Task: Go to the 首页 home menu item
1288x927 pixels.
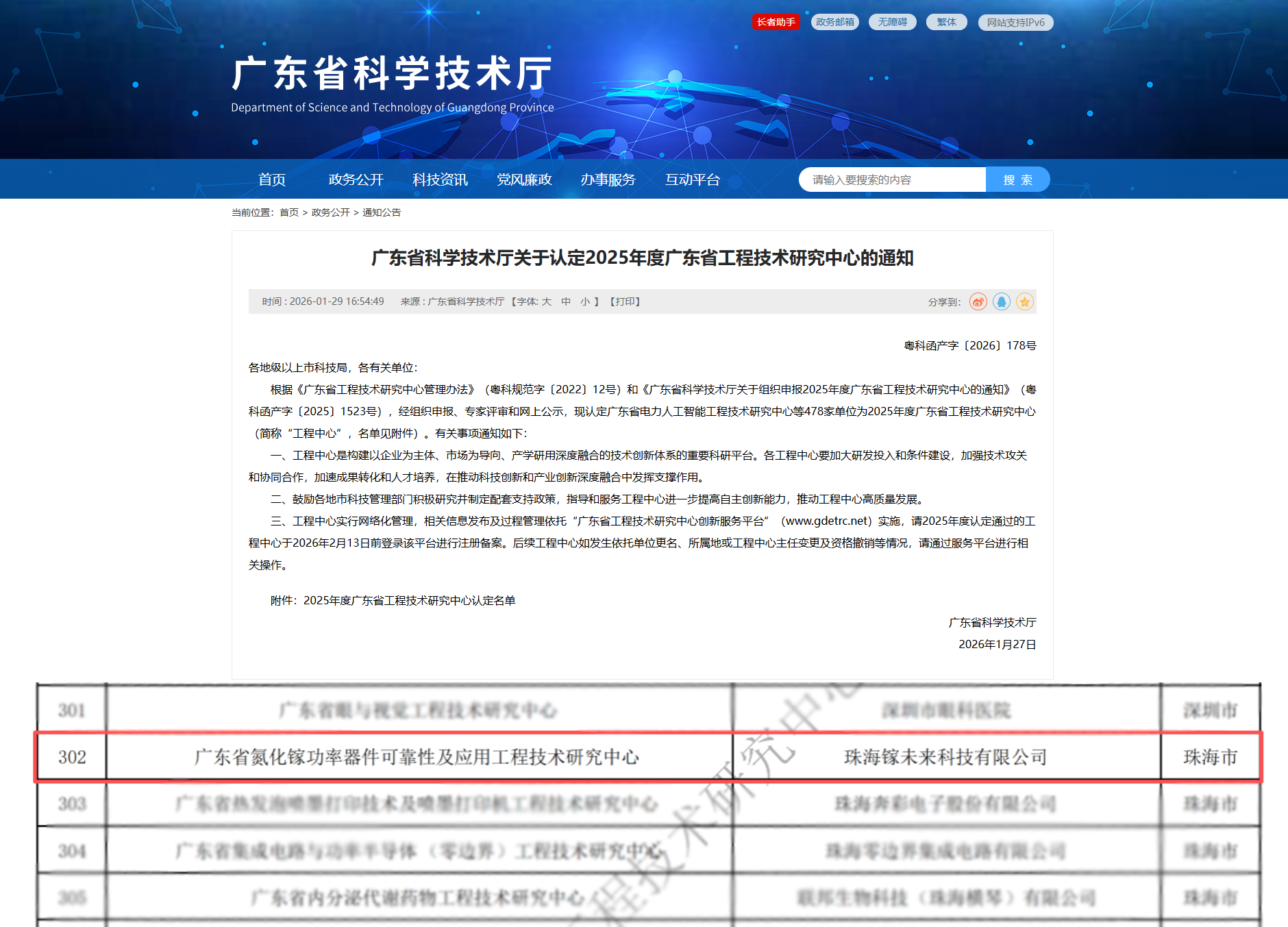Action: click(272, 180)
